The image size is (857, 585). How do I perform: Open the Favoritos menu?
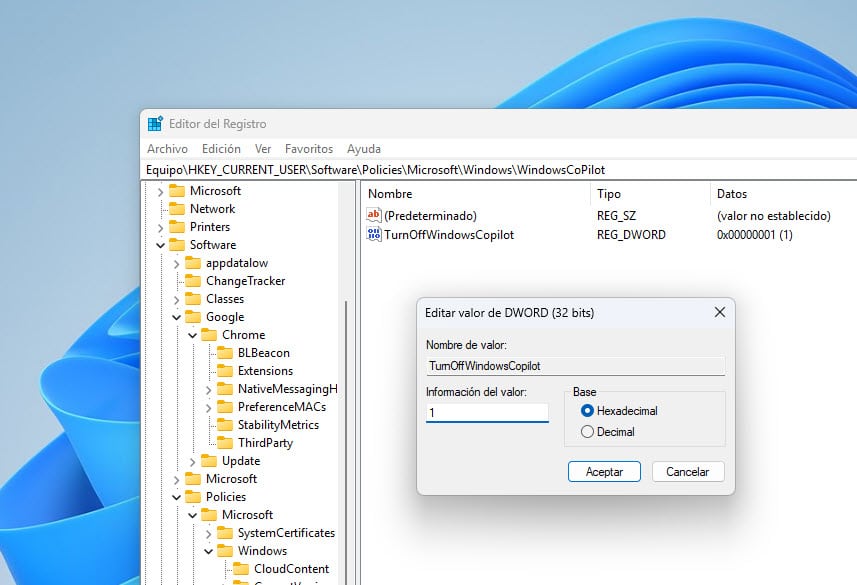309,149
